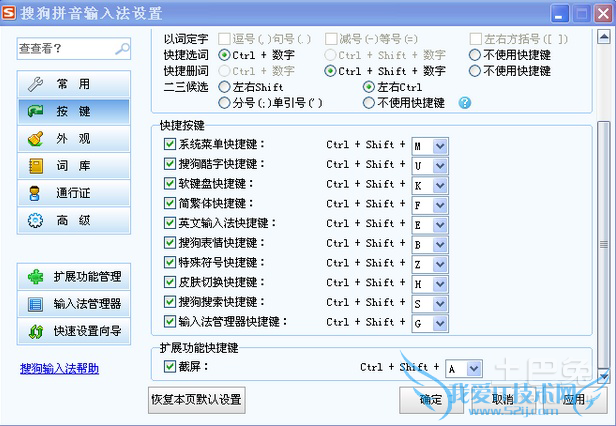
Task: Select 不使用快捷键 for 快捷删词
Action: 475,71
